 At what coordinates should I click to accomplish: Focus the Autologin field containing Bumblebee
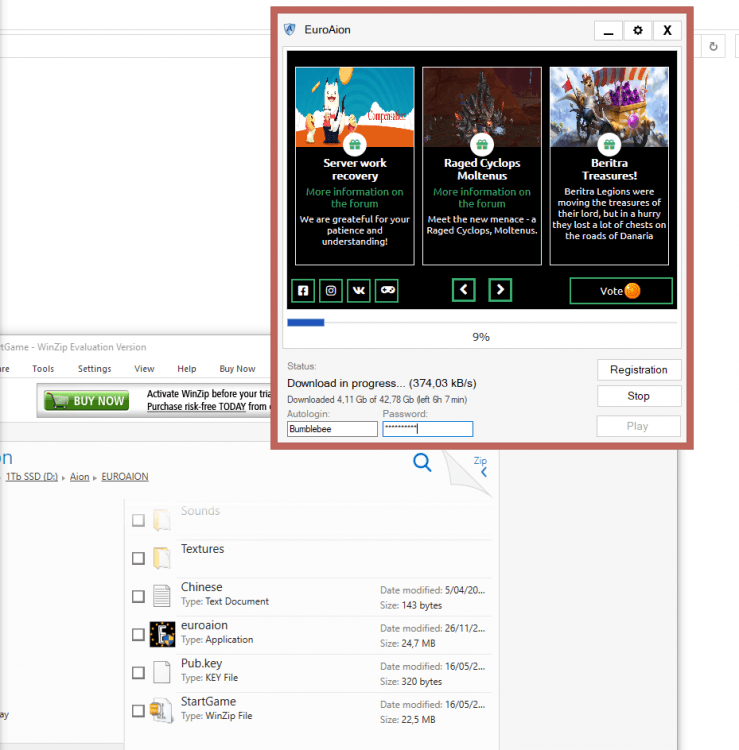click(x=332, y=429)
